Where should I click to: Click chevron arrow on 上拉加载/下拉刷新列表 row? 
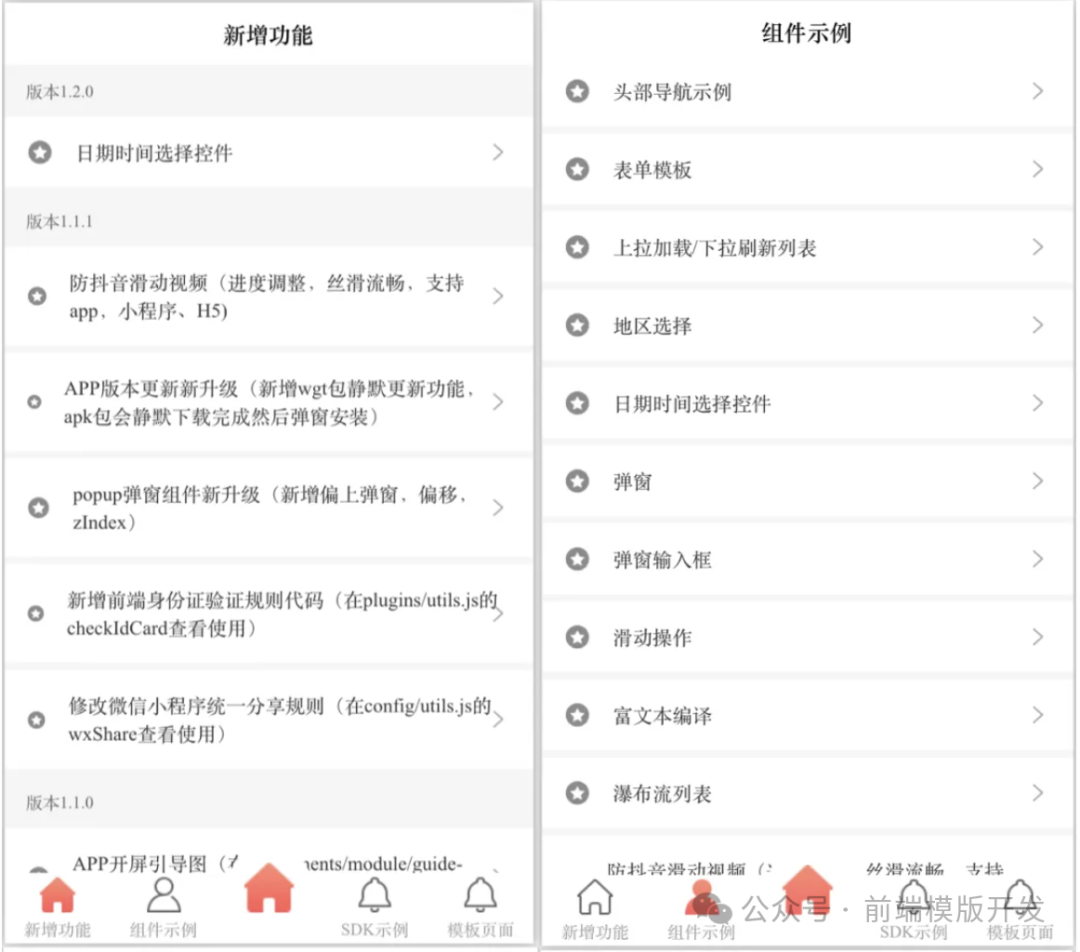(x=1038, y=247)
